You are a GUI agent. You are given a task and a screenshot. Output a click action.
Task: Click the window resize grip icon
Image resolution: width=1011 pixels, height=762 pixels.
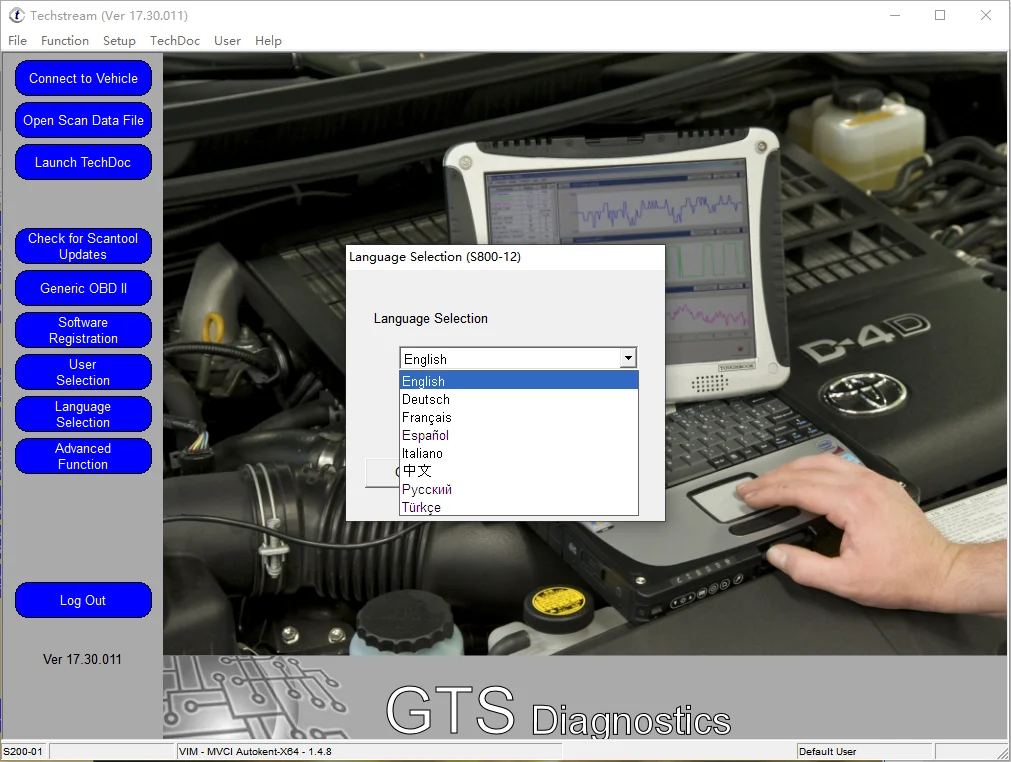click(1003, 753)
